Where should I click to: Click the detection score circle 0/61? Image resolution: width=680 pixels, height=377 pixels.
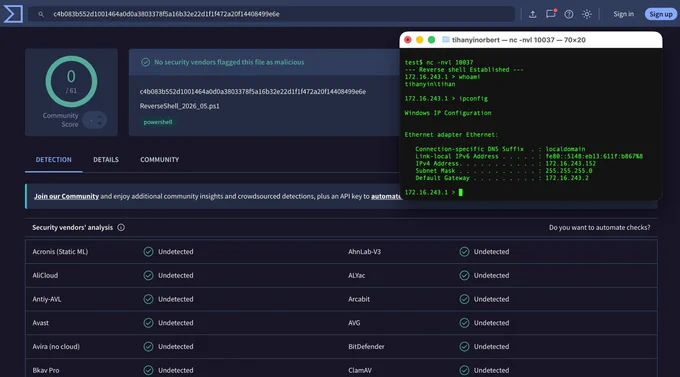tap(71, 82)
